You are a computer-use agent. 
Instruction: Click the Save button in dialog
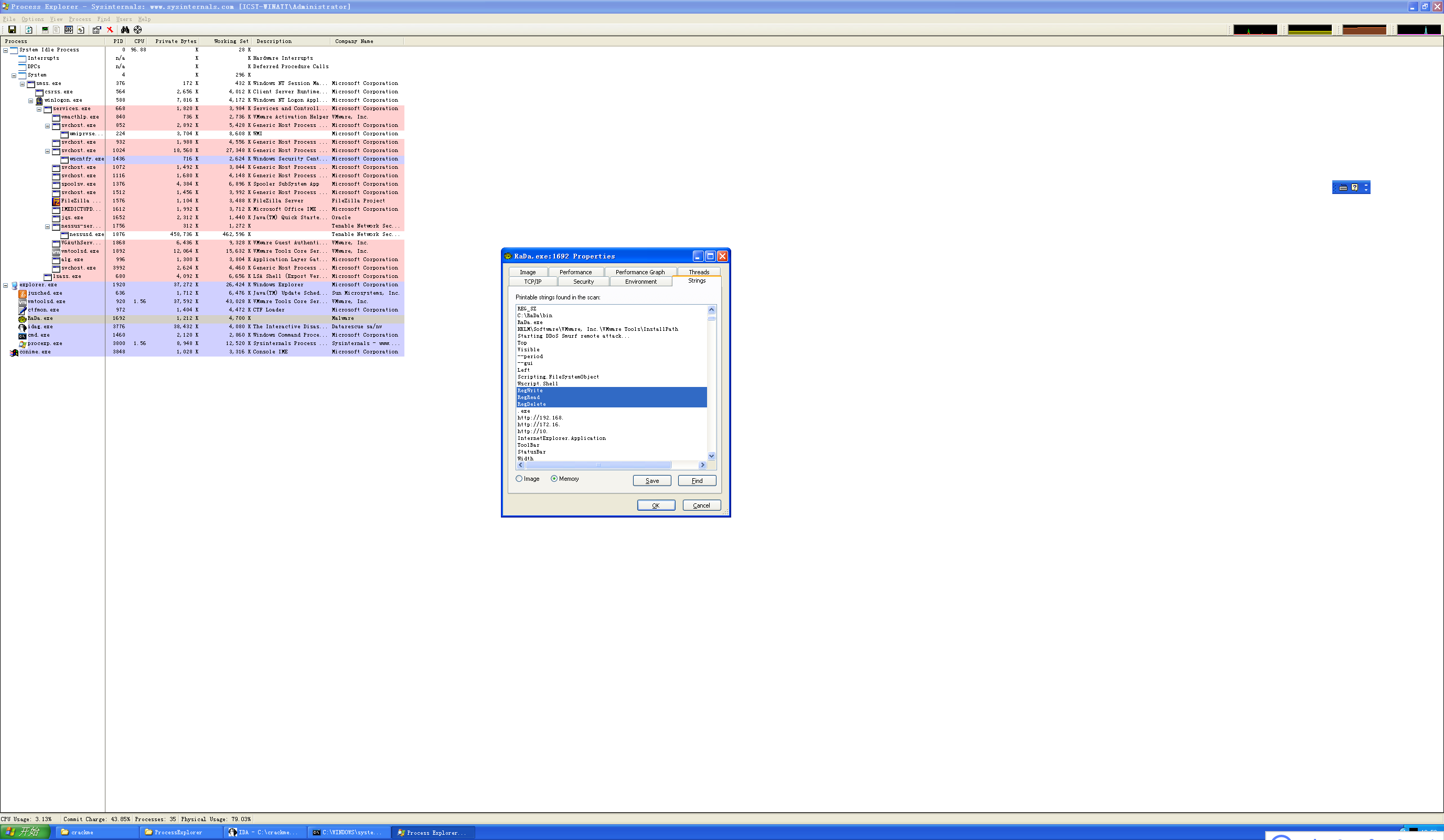coord(651,481)
